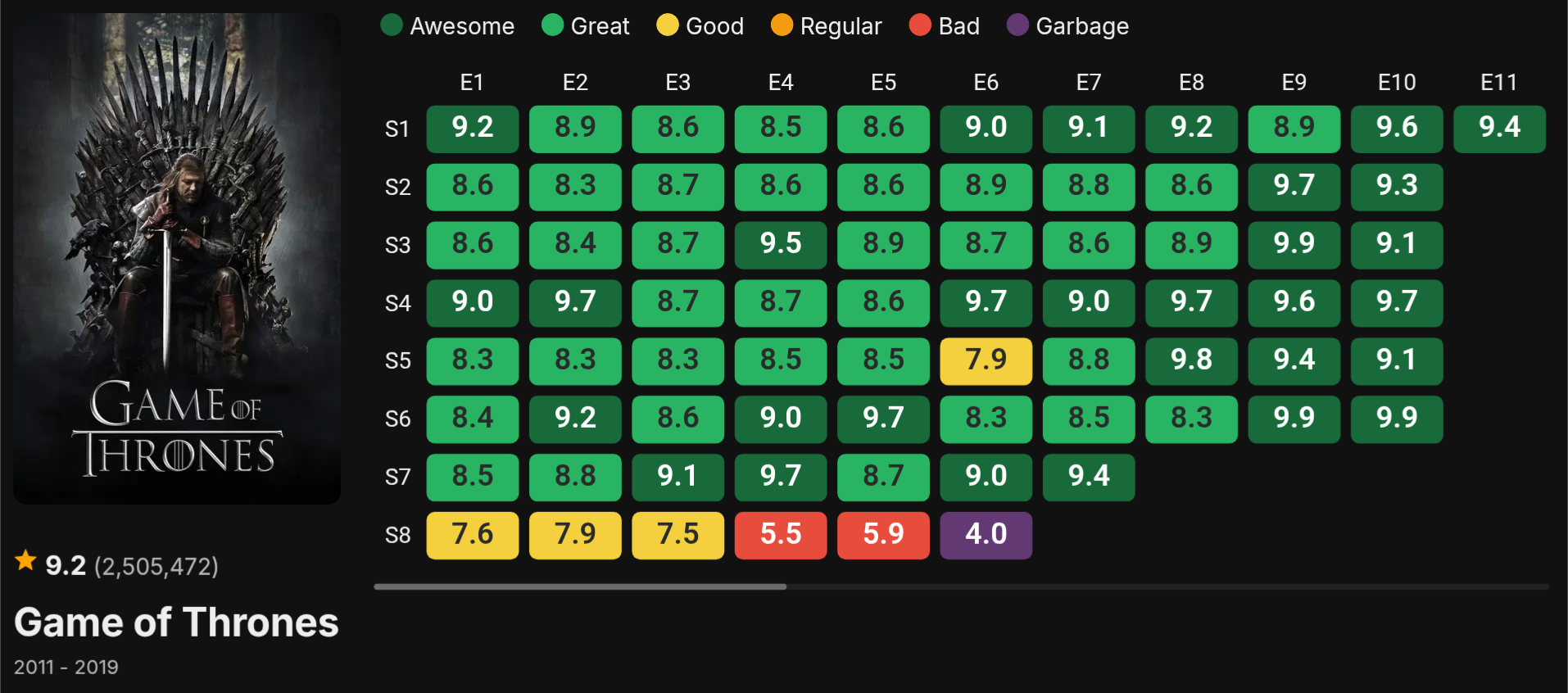Click the E11 column header

point(1498,83)
